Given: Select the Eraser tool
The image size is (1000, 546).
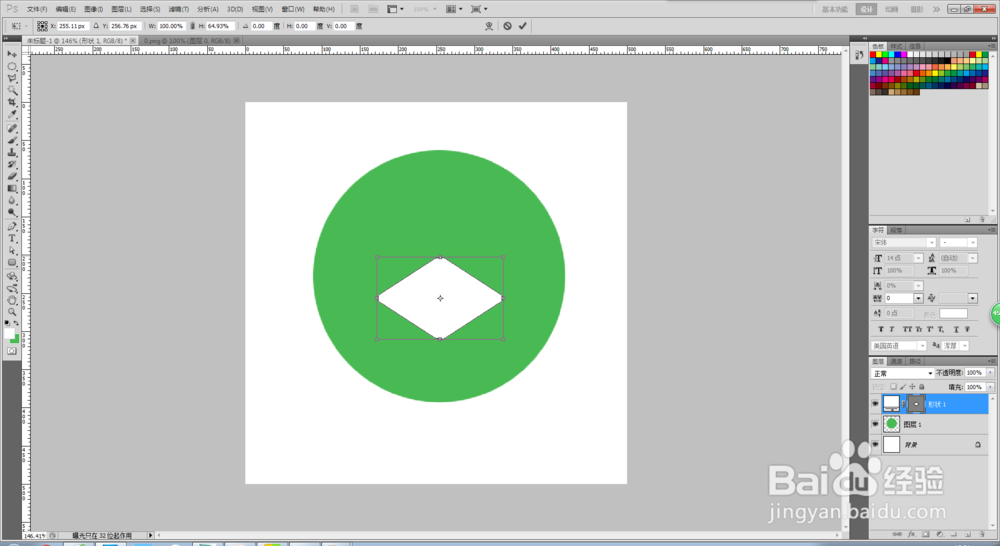Looking at the screenshot, I should [11, 177].
